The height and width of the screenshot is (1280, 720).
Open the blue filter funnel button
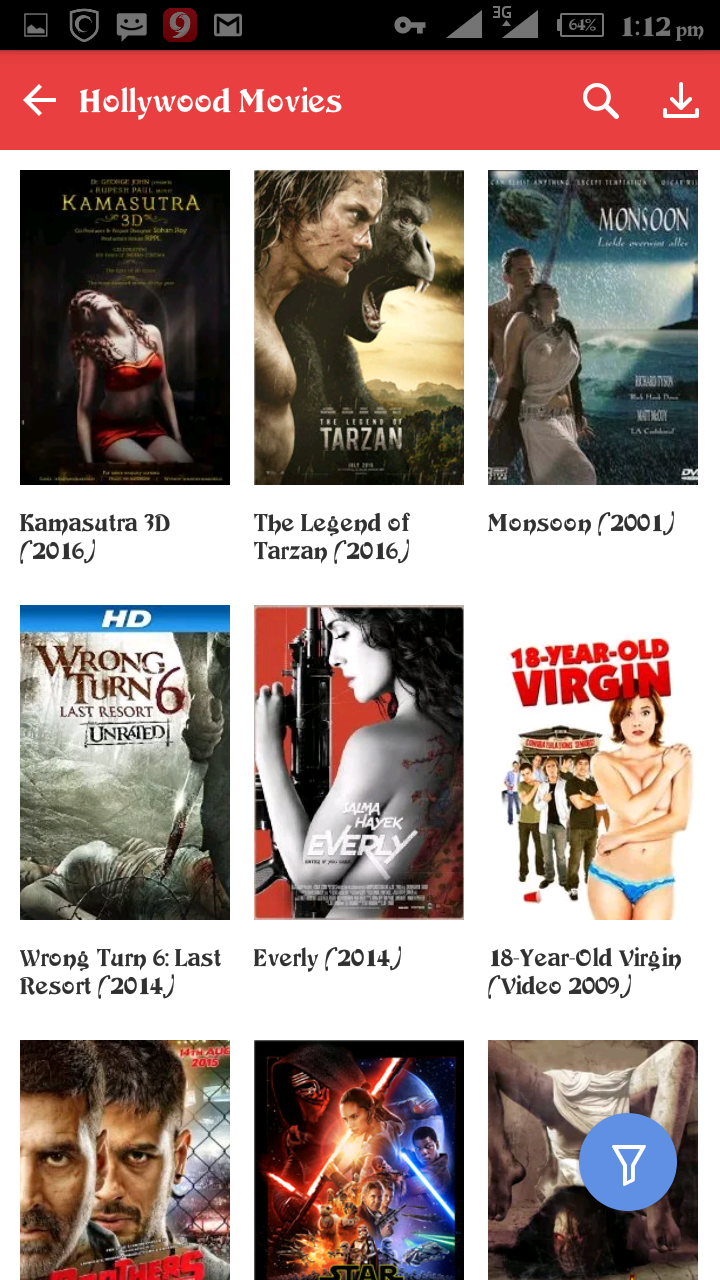click(628, 1162)
